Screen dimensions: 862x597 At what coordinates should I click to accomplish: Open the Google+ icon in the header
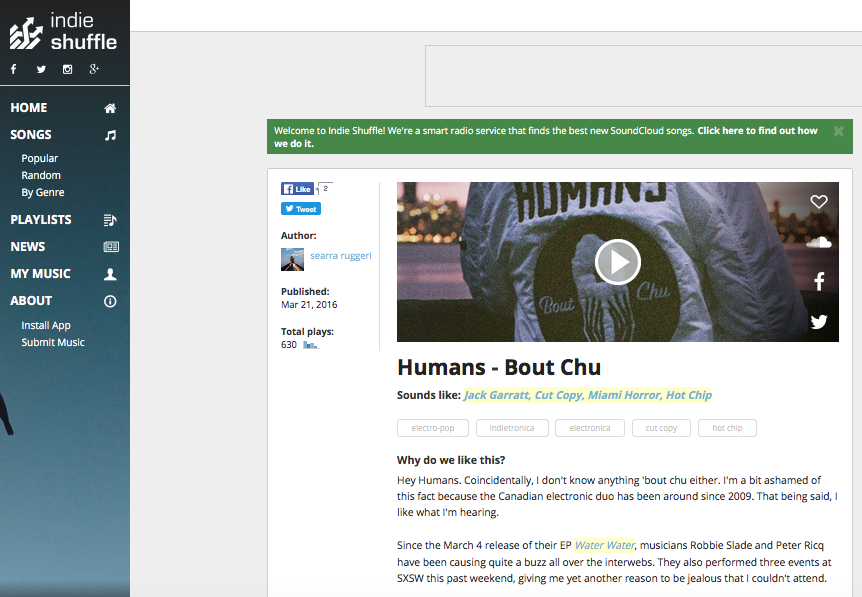[x=94, y=68]
